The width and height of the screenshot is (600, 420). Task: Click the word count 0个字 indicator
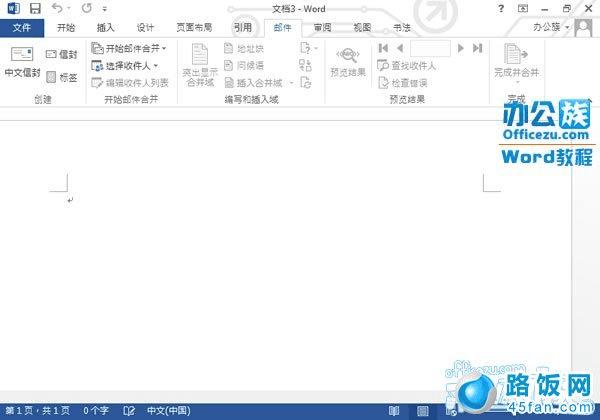(x=96, y=411)
